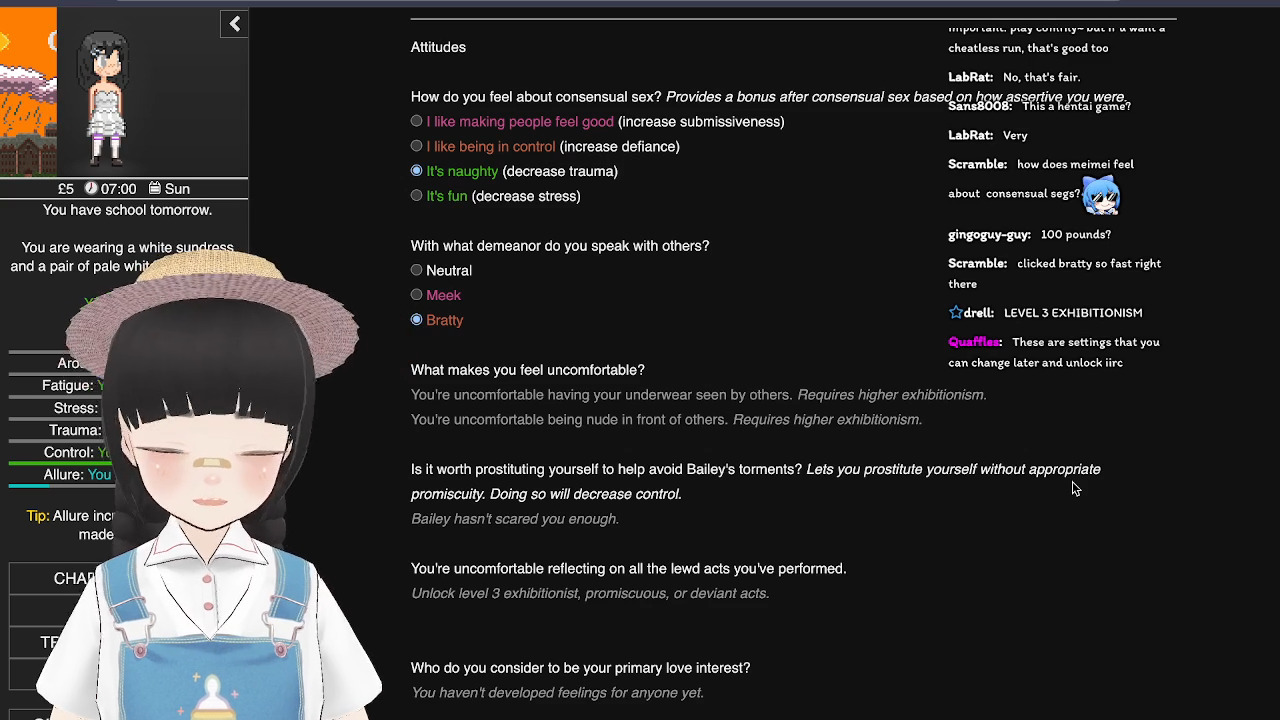
Task: Click the underwear-seen-by-others discomfort line
Action: [698, 395]
